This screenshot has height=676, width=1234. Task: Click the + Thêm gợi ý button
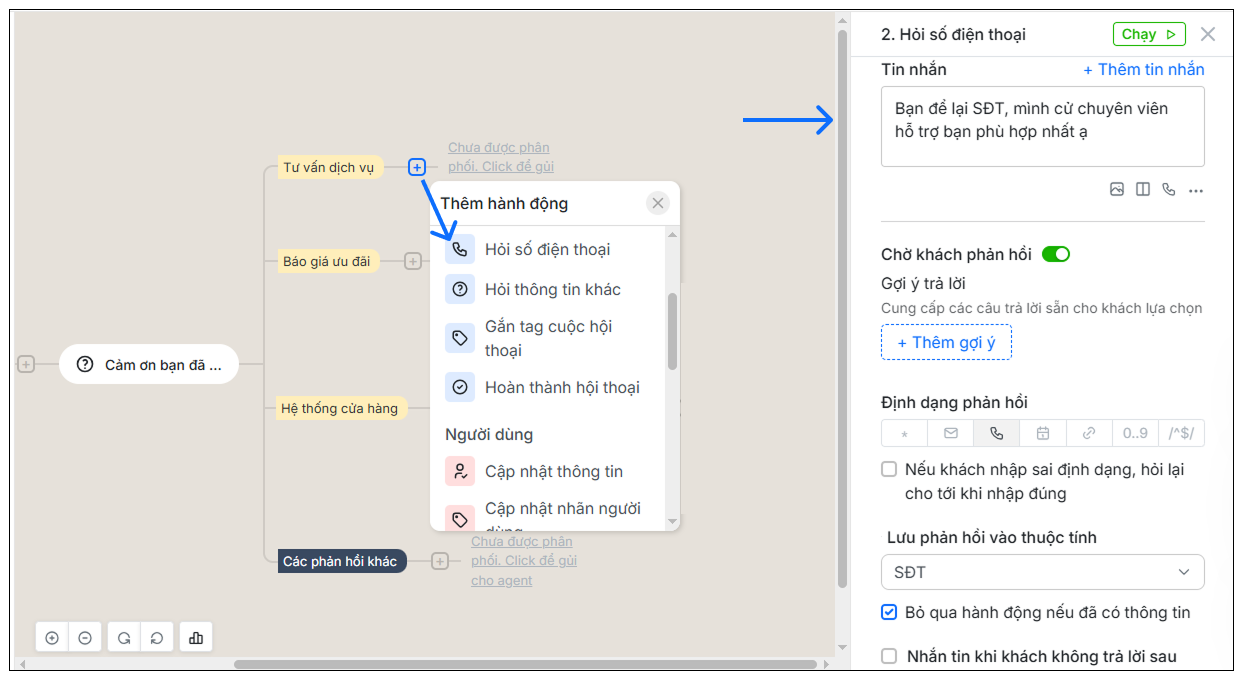tap(946, 342)
